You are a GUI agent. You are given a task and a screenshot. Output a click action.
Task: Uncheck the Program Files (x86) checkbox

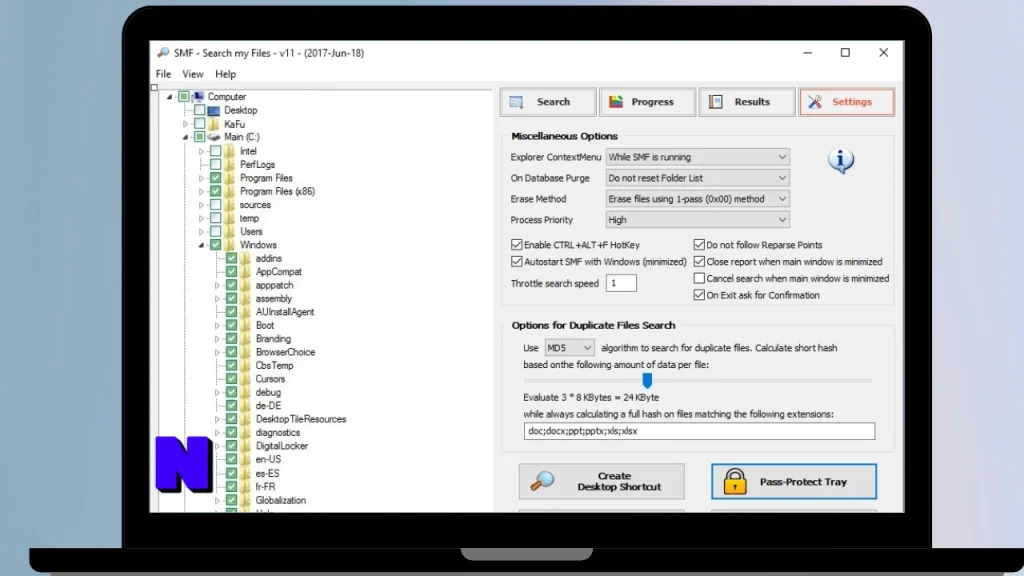(x=216, y=191)
